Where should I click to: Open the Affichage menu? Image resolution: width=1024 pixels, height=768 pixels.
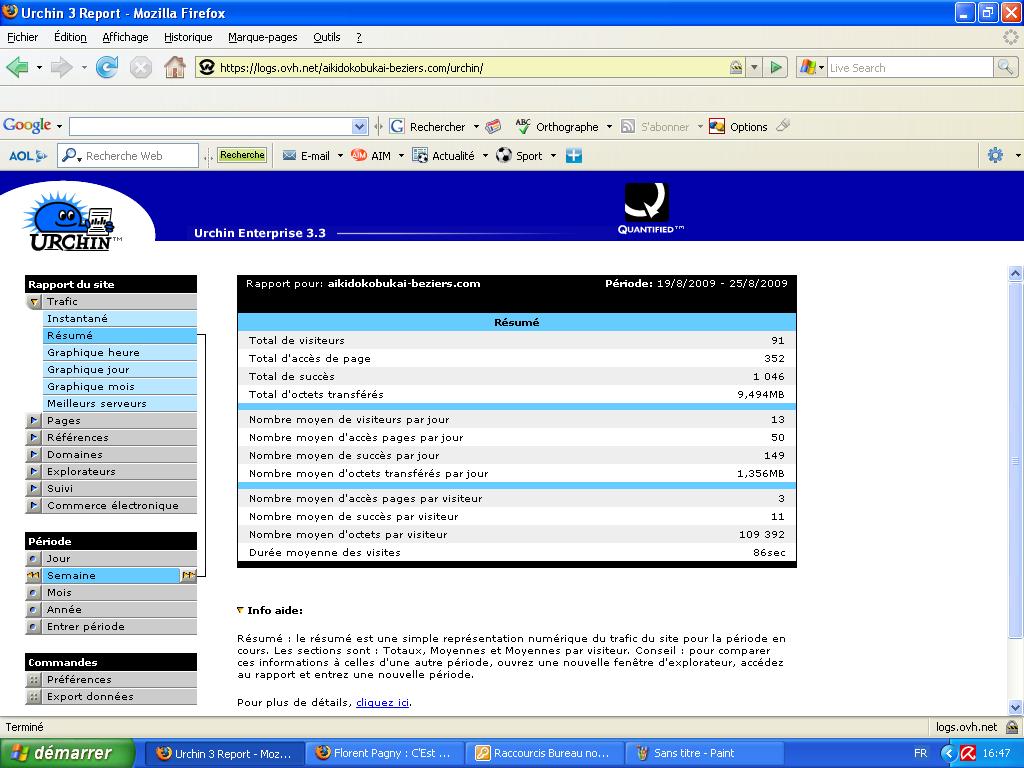pyautogui.click(x=125, y=37)
